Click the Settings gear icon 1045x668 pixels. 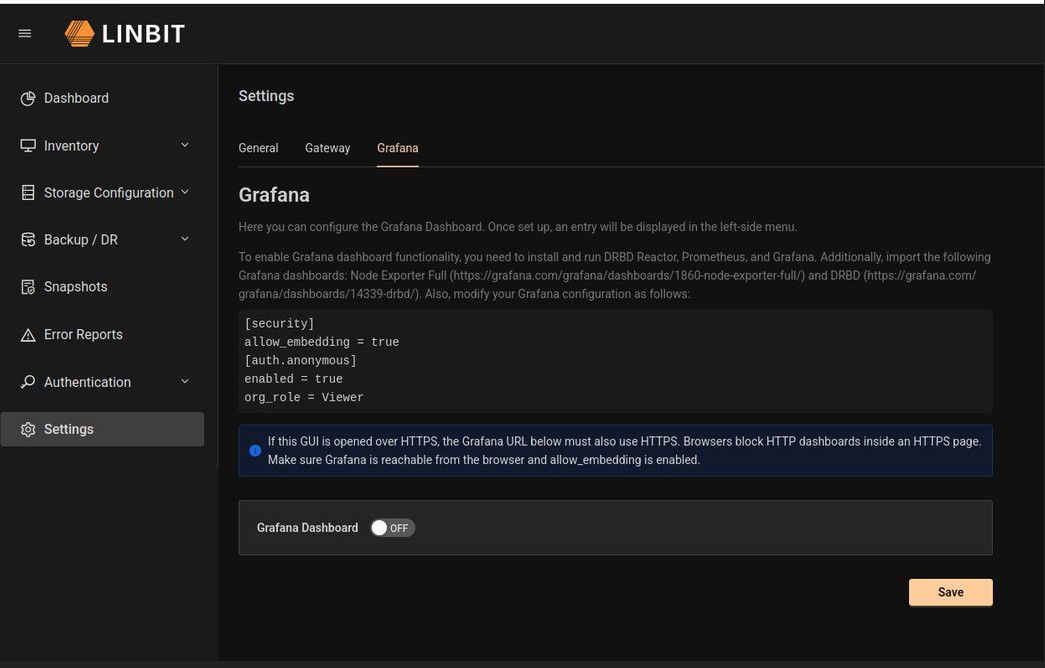[28, 429]
